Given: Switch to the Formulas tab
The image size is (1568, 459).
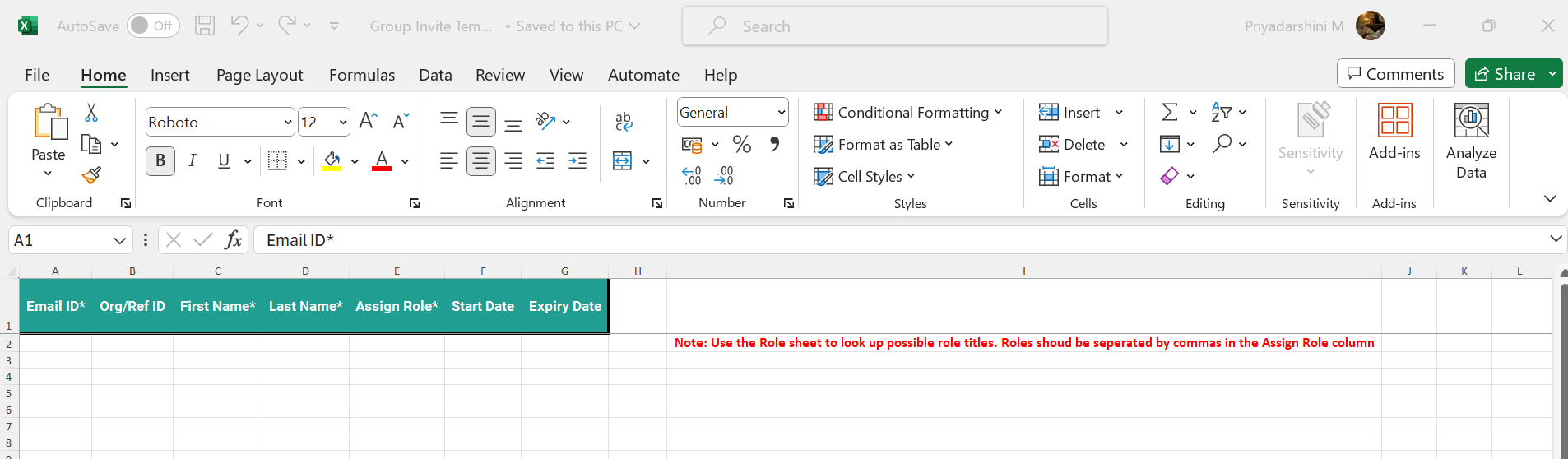Looking at the screenshot, I should (x=362, y=75).
